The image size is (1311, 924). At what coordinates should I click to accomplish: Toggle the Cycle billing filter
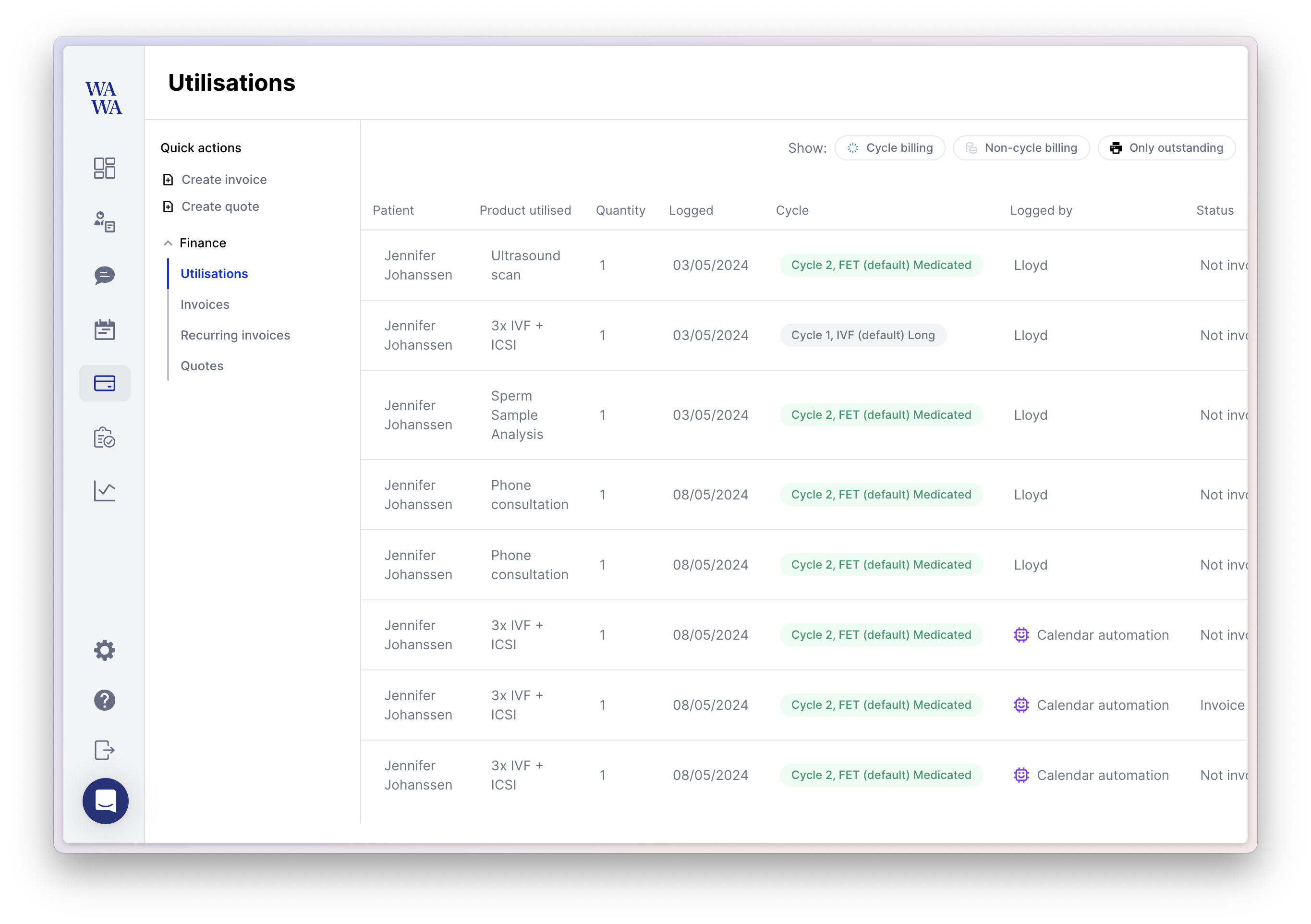(x=889, y=148)
